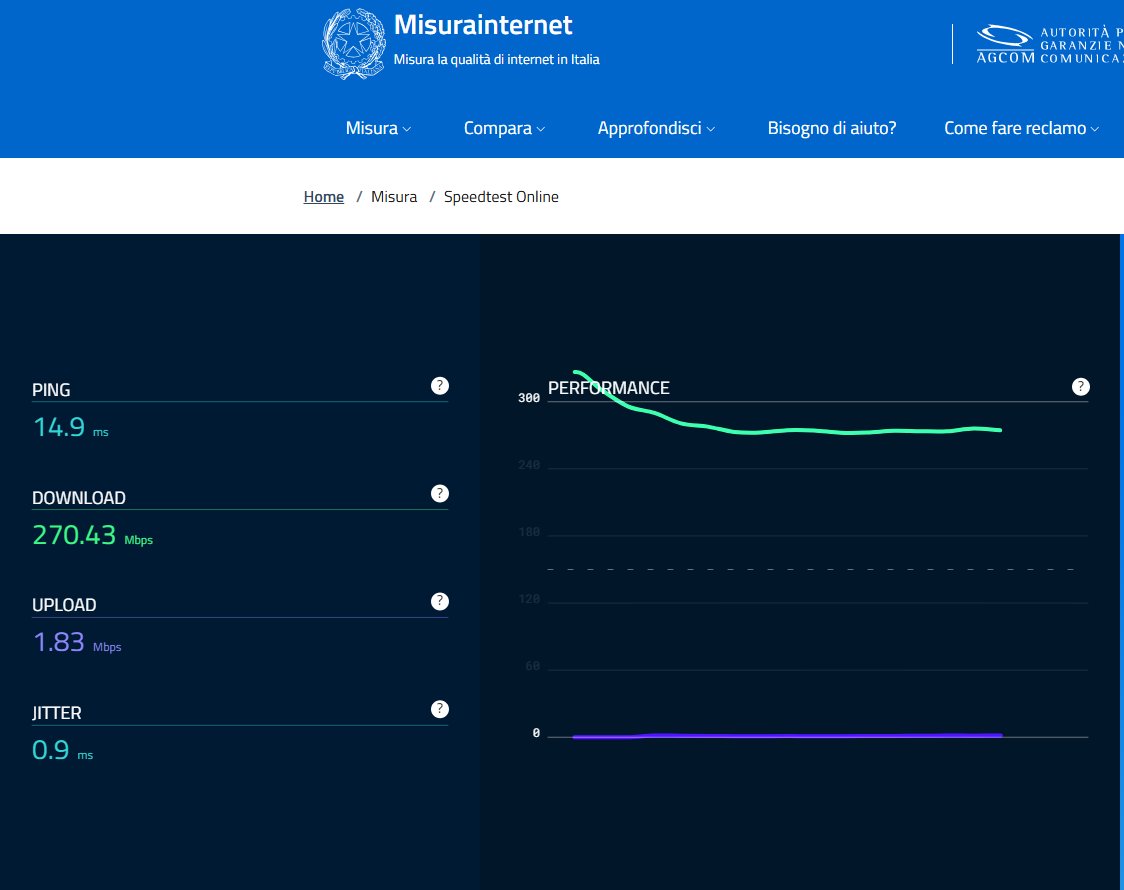Click the Speedtest Online breadcrumb item
Screen dimensions: 1124x890
pos(501,197)
